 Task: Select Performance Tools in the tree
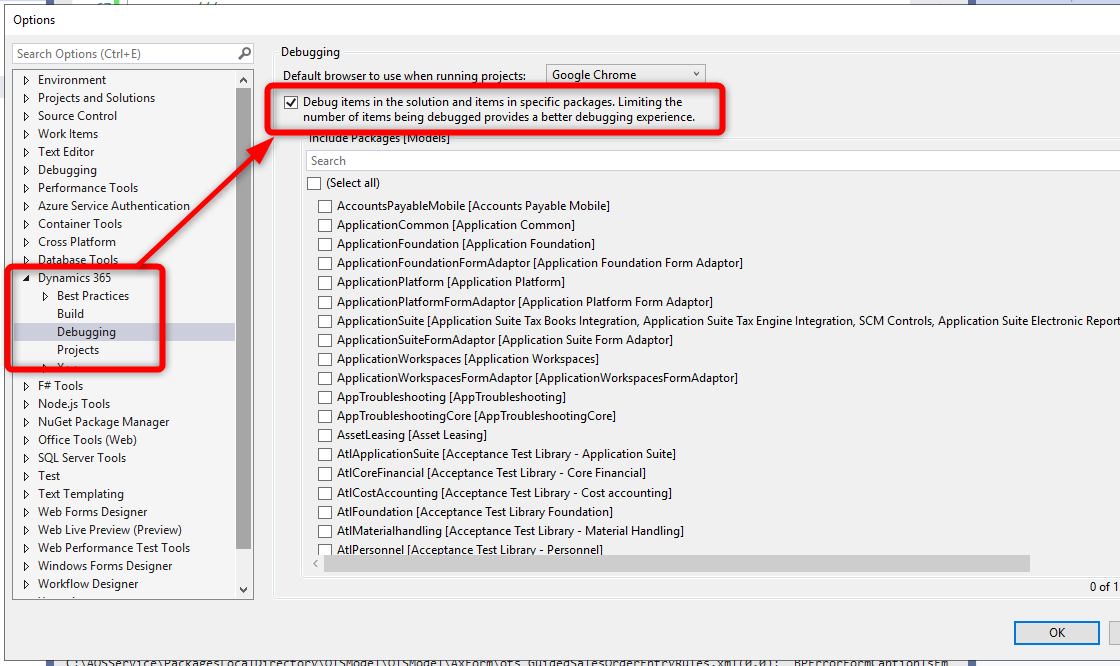[88, 188]
